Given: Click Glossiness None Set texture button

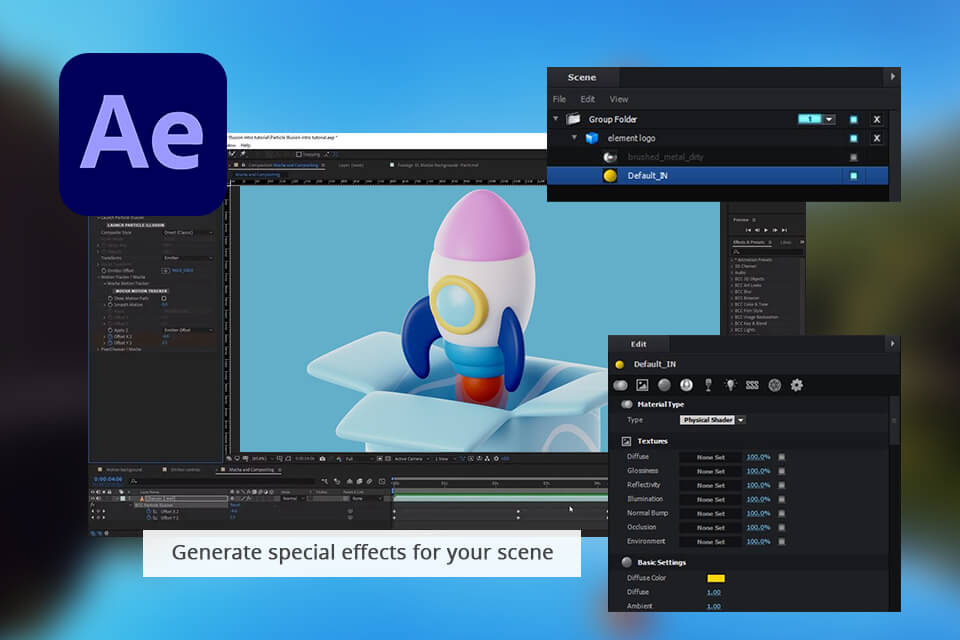Looking at the screenshot, I should 710,471.
